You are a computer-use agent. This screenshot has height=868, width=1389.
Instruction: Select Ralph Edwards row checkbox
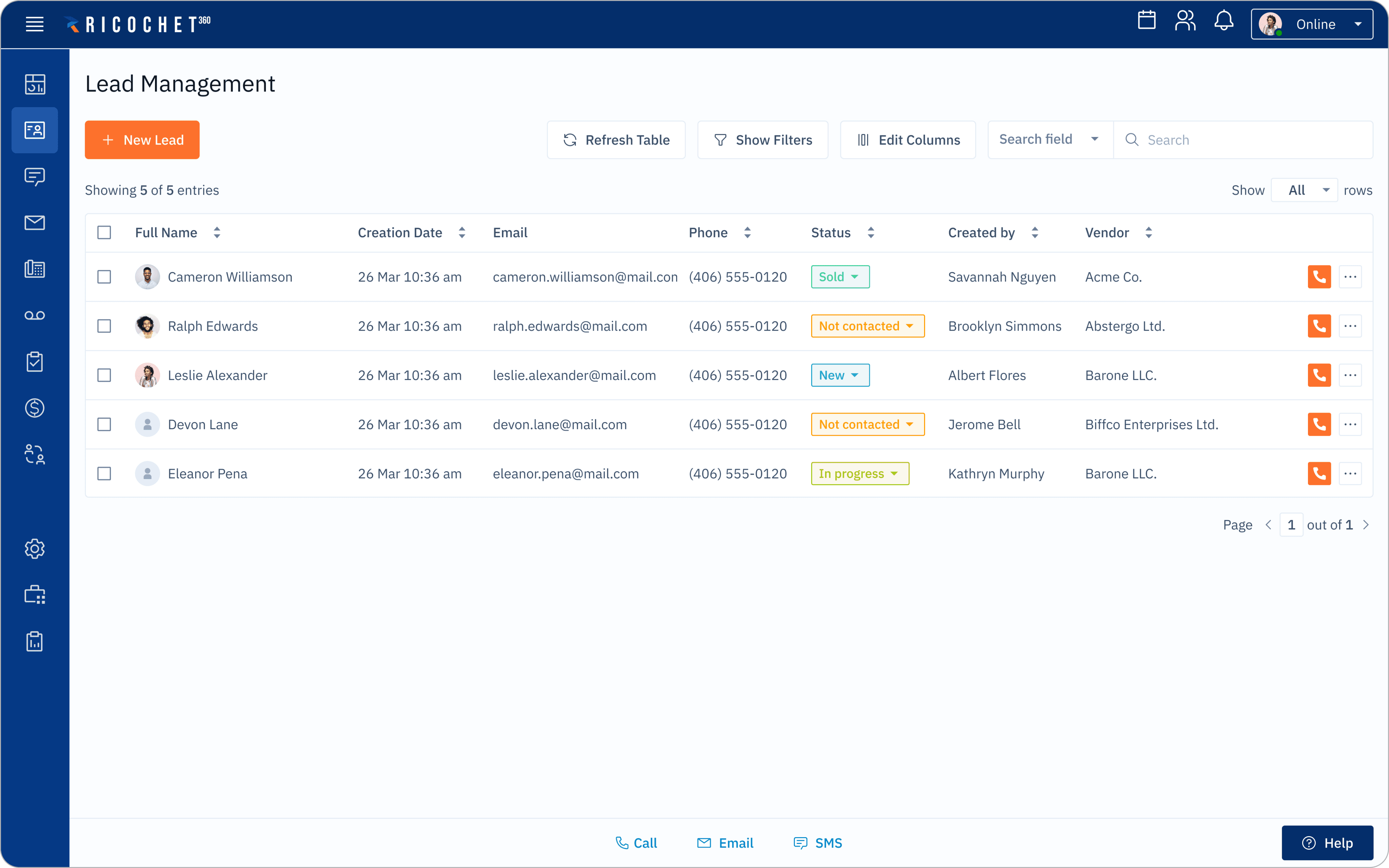tap(104, 326)
